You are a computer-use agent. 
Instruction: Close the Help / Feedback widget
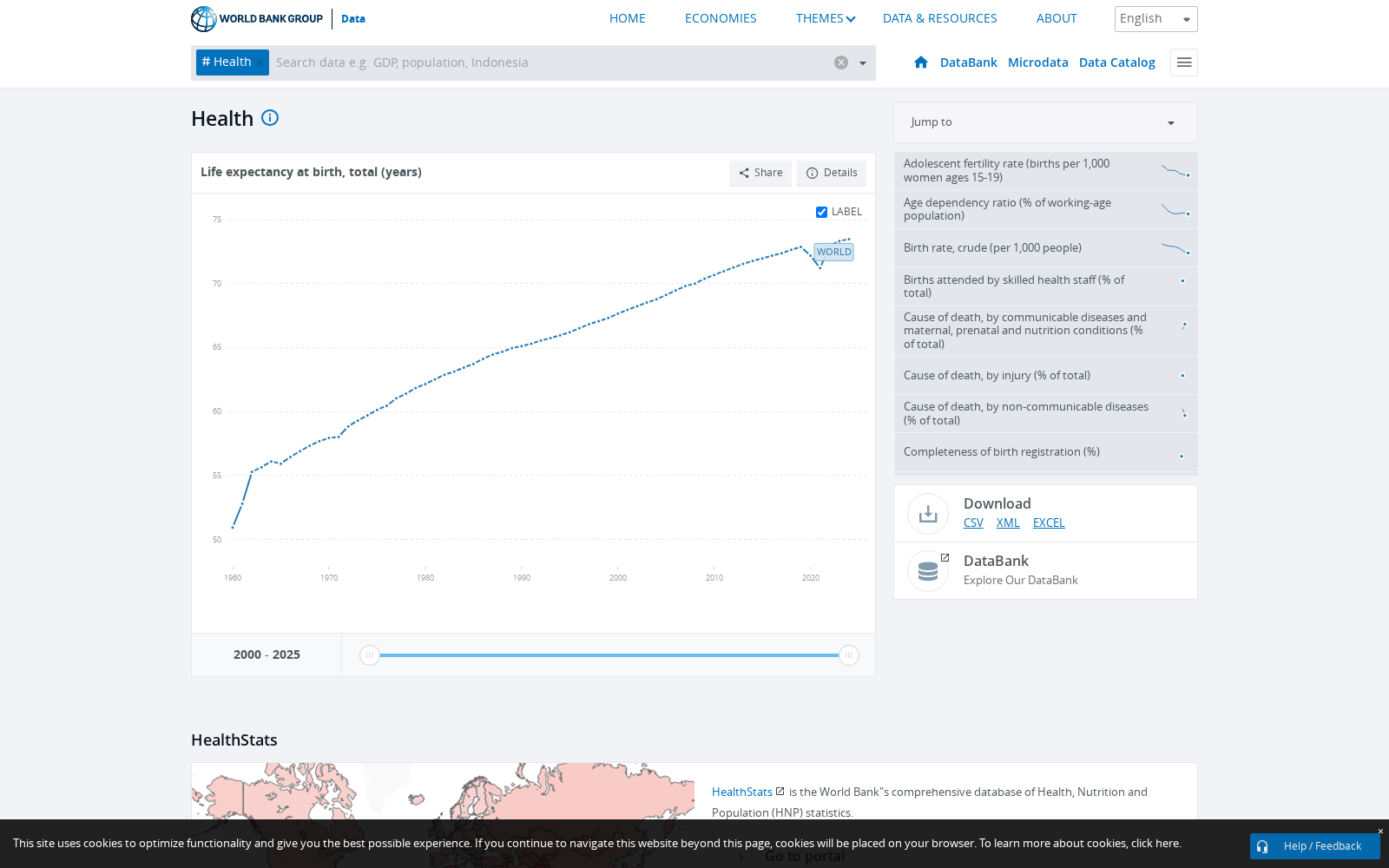coord(1380,832)
